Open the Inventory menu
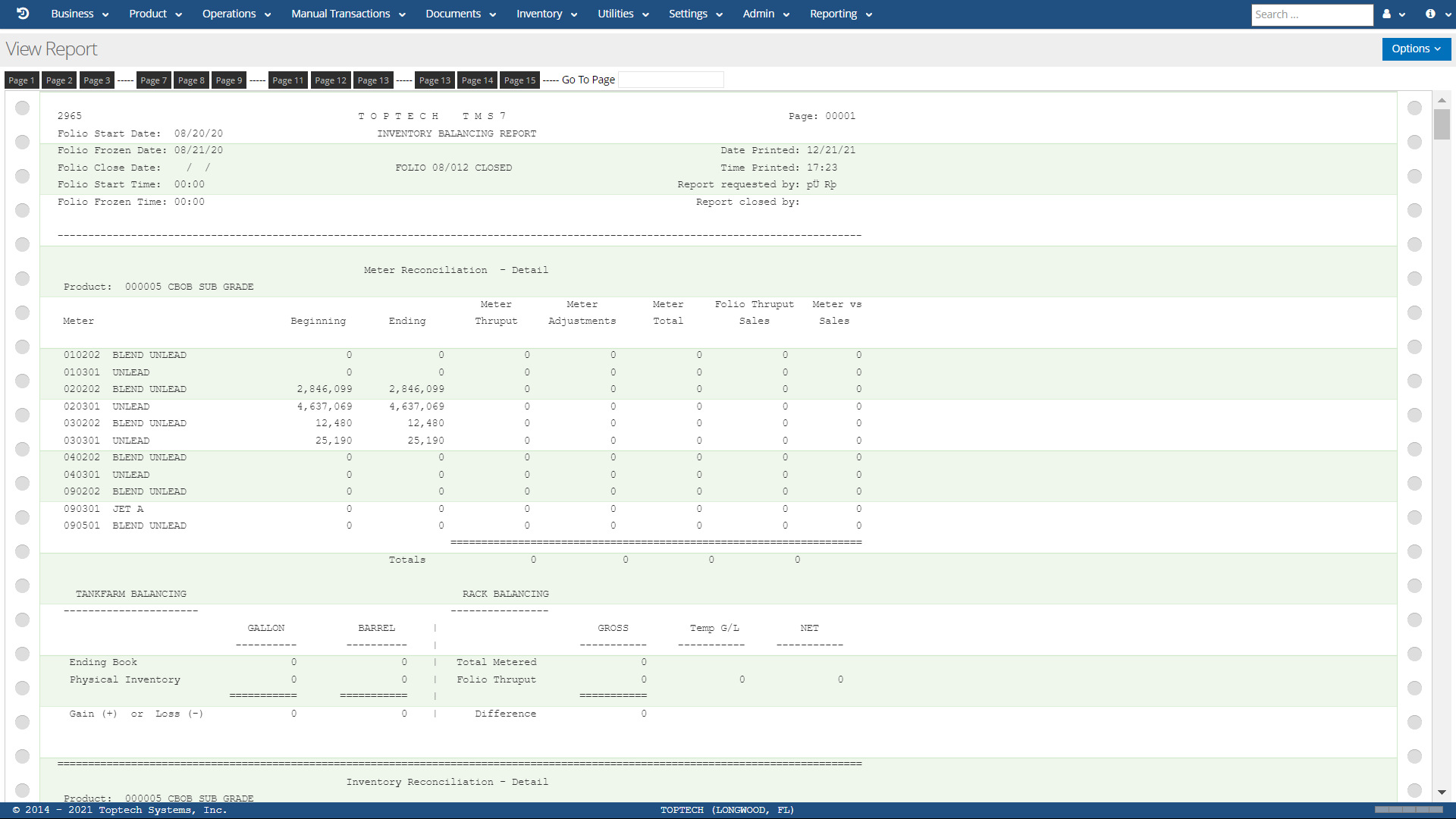The image size is (1456, 819). (x=547, y=14)
